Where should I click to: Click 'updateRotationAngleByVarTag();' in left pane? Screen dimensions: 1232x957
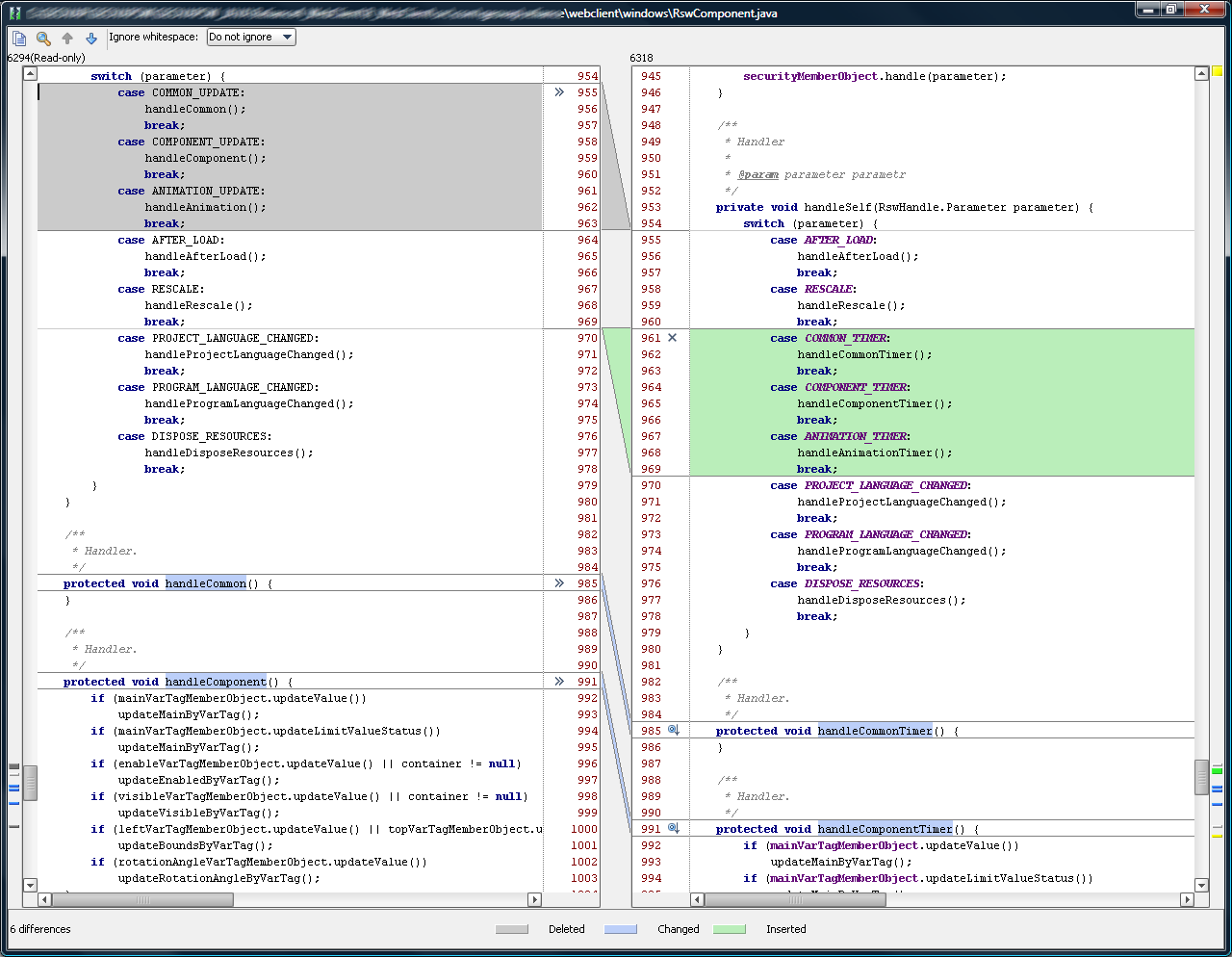(218, 878)
